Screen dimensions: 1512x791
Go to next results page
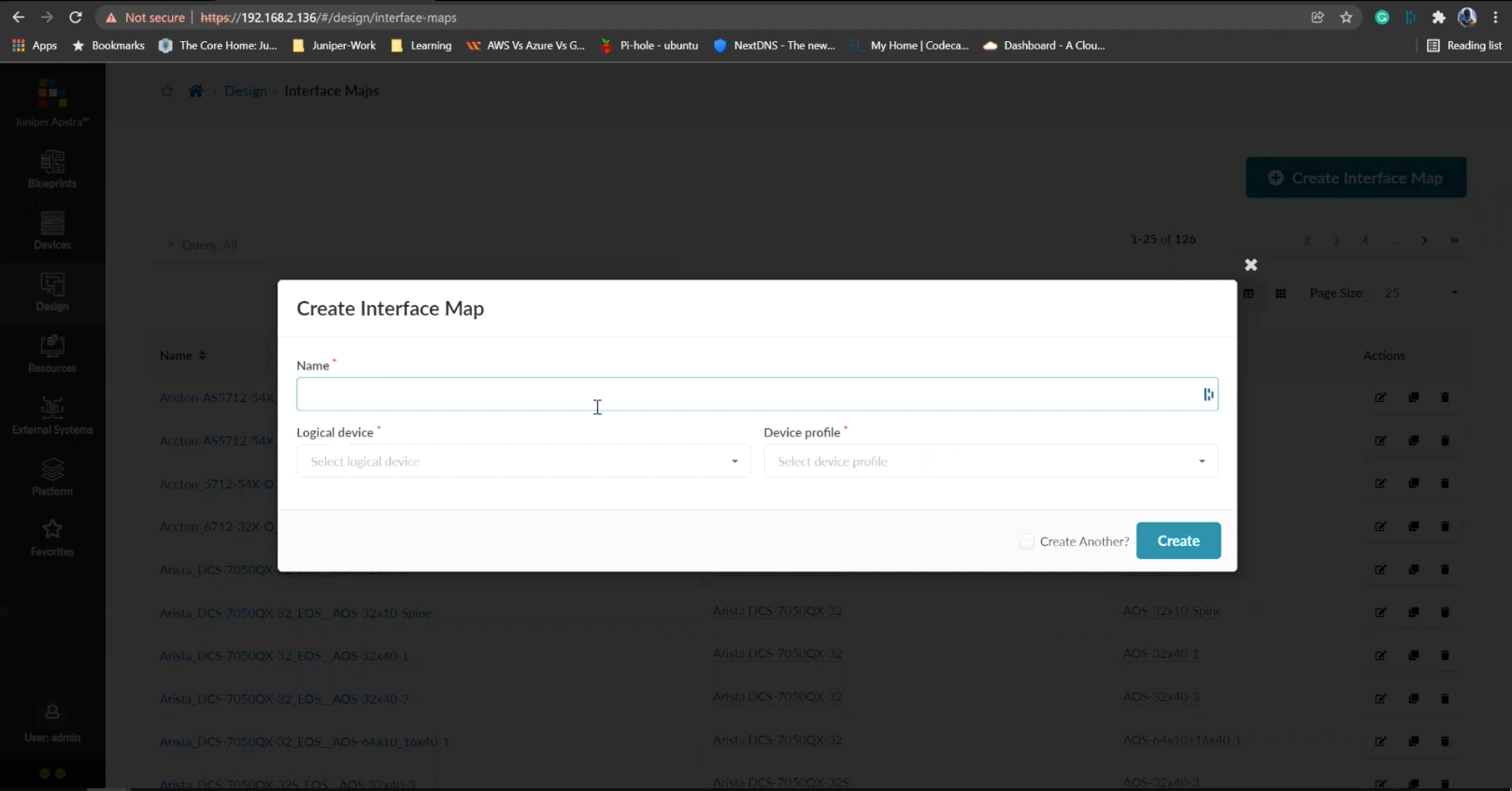tap(1424, 240)
